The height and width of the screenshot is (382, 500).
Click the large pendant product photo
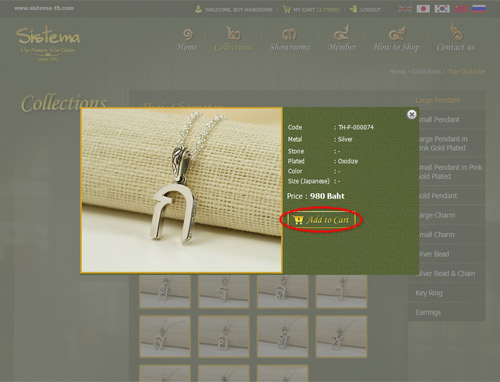[182, 190]
